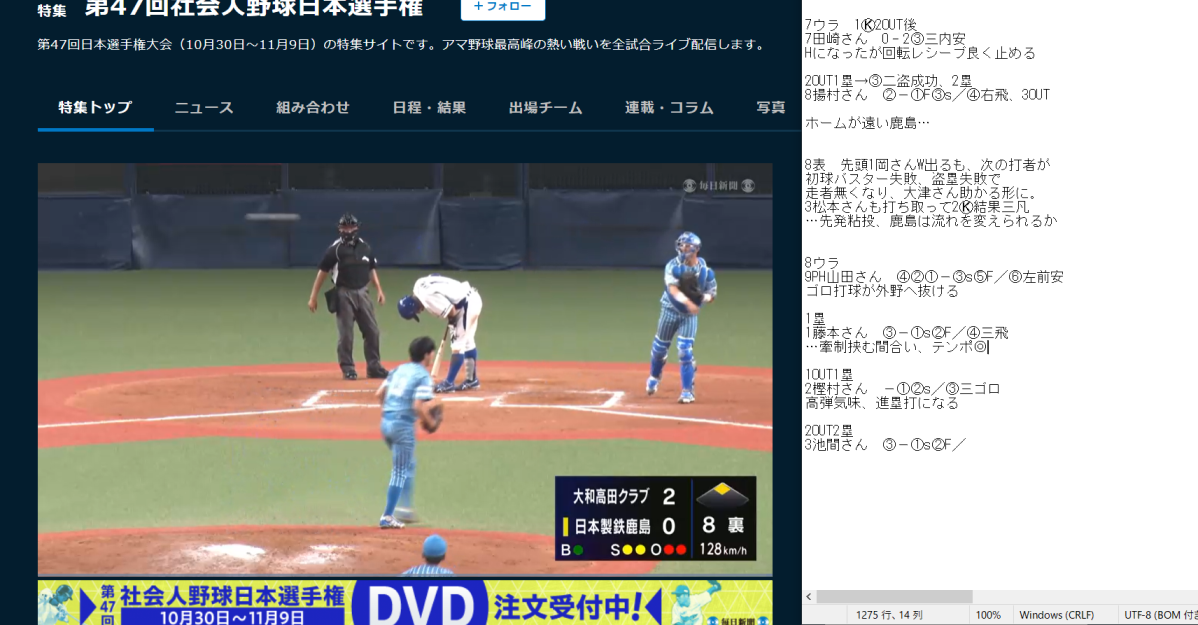Click the scoreboard overlay showing 大和高田クラブ
1198x625 pixels.
point(655,518)
